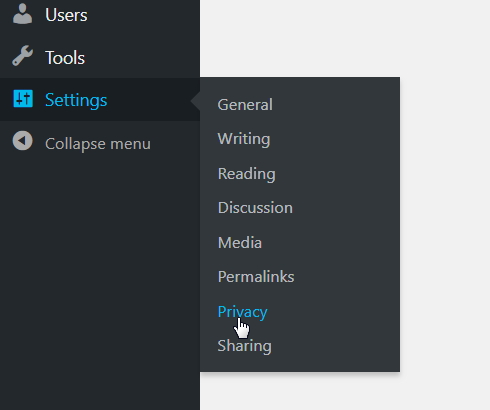Open Reading settings page
490x410 pixels.
[x=246, y=174]
